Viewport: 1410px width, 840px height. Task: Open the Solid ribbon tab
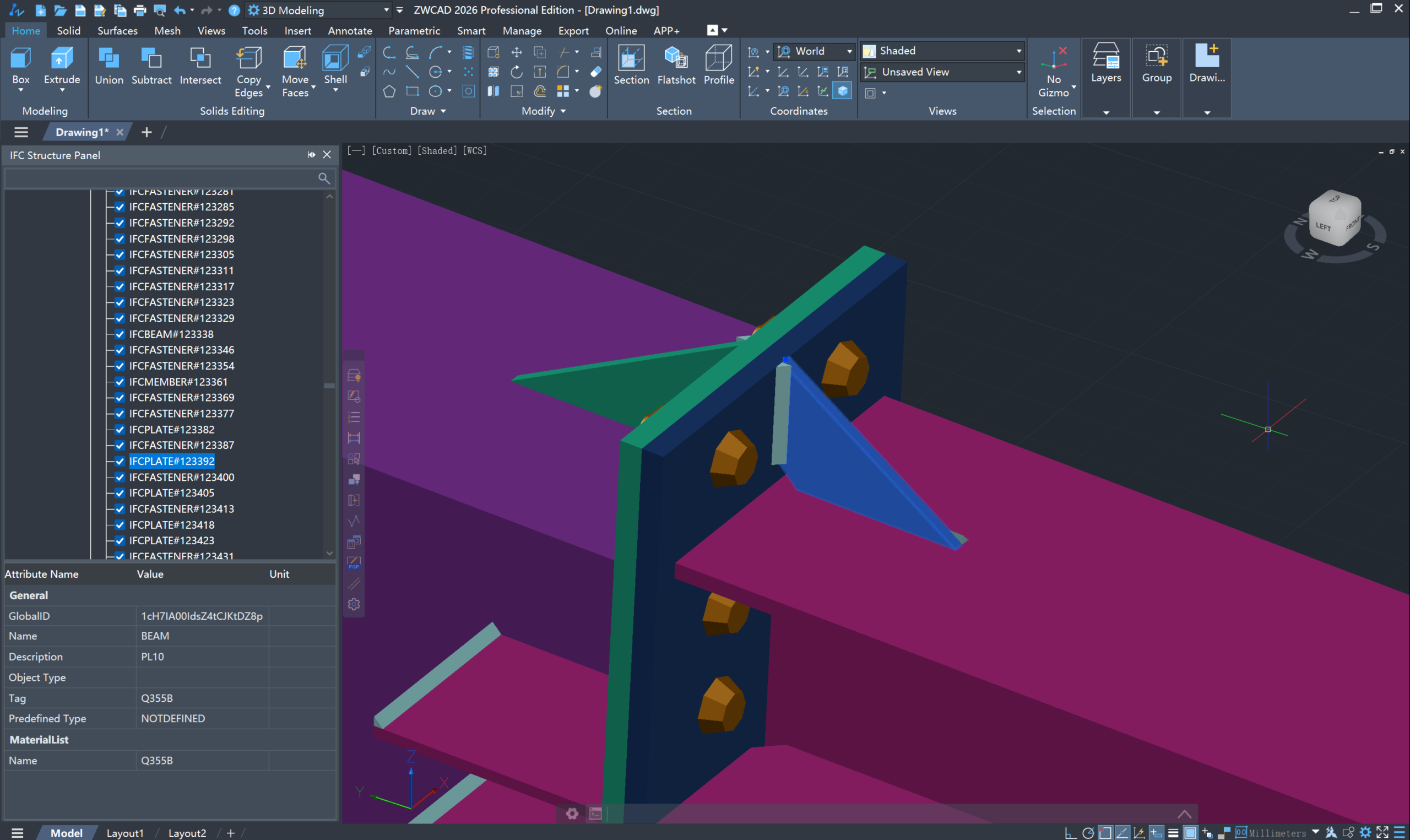click(68, 30)
